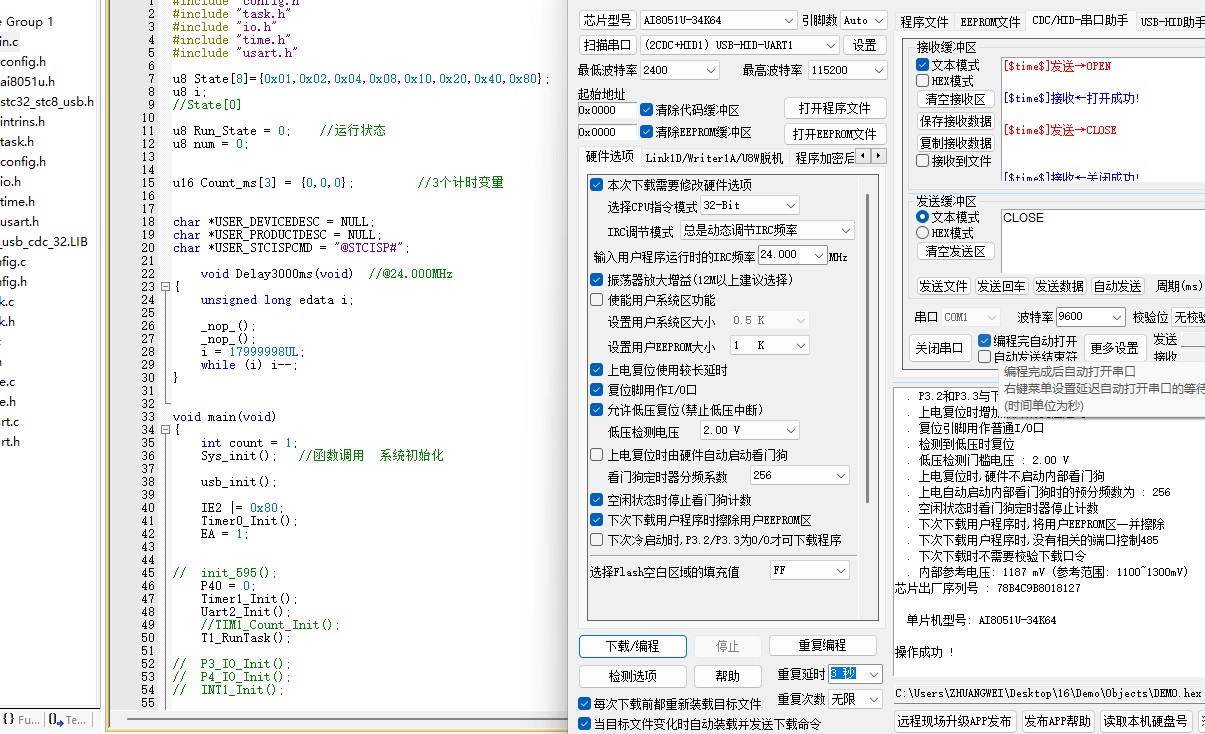The width and height of the screenshot is (1205, 734).
Task: Click 清空接收区 button
Action: click(x=955, y=99)
